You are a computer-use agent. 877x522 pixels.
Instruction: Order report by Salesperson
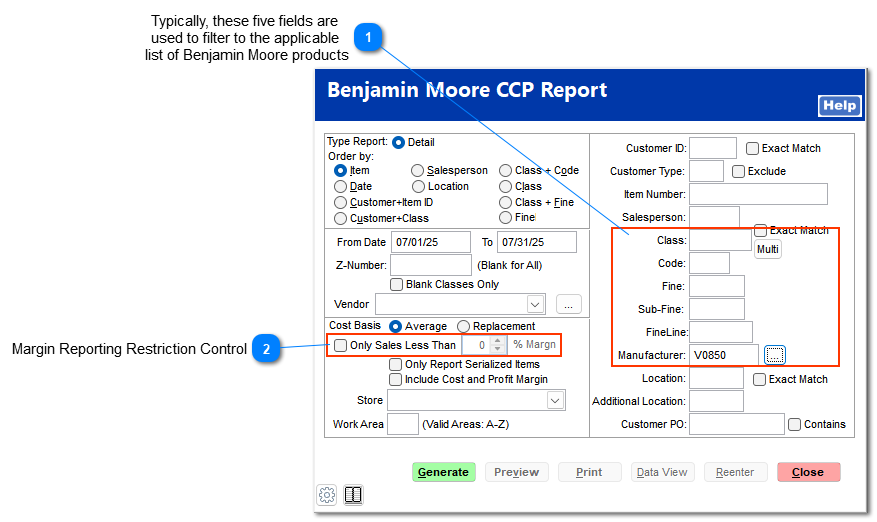[x=417, y=170]
